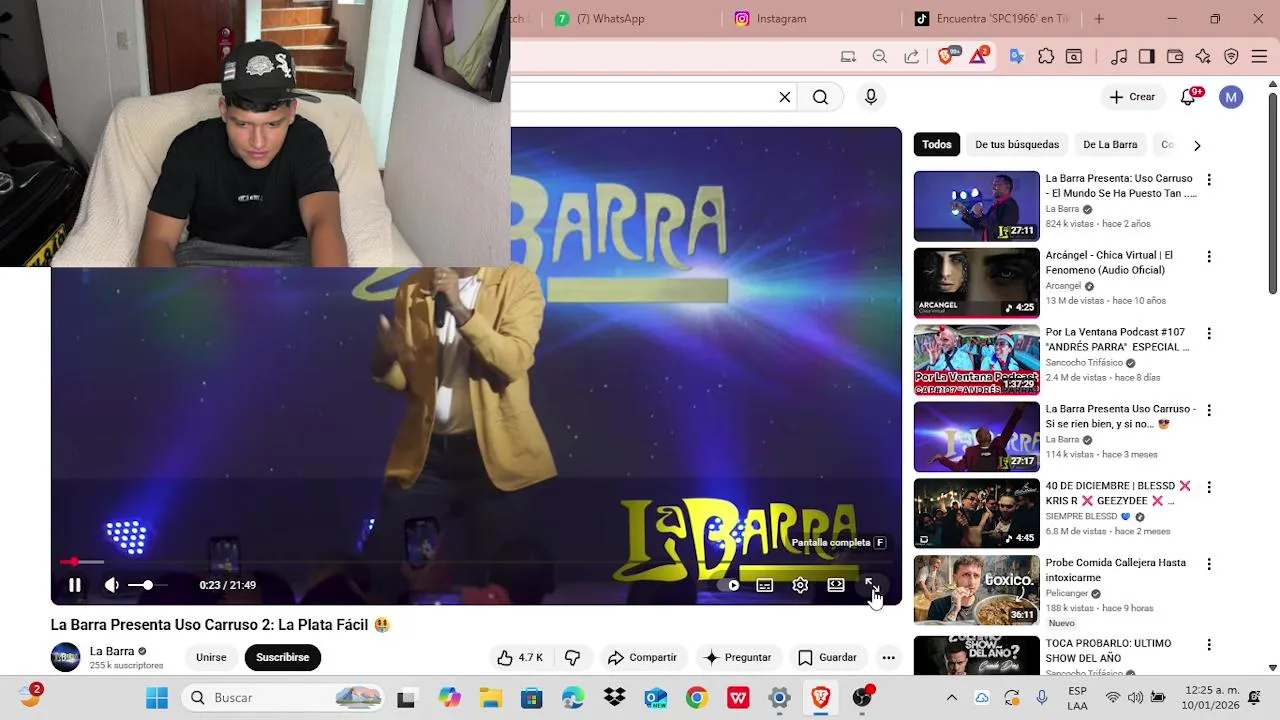Show more filter chips with the right arrow
Screen dimensions: 1280x720
pos(1197,145)
